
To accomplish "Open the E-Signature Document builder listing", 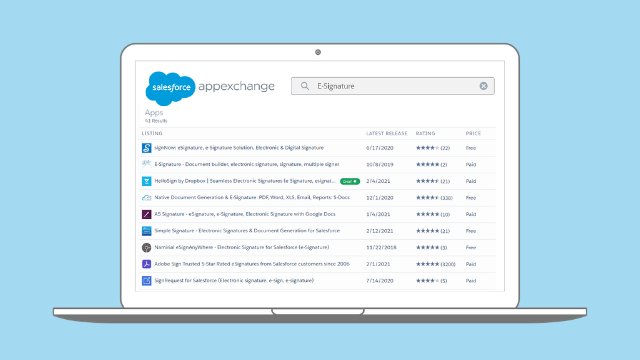I will pyautogui.click(x=247, y=164).
